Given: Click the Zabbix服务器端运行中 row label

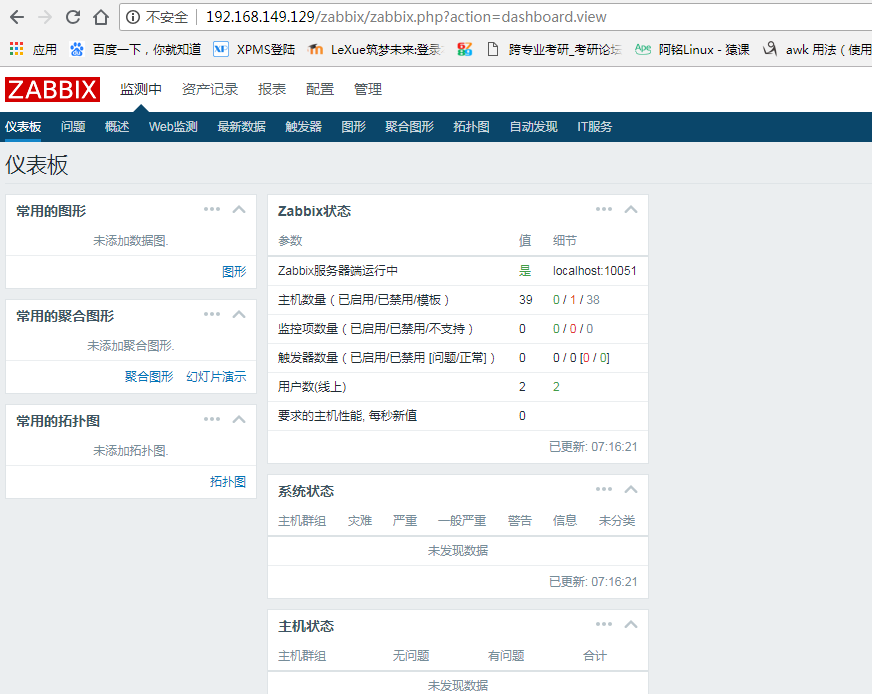Looking at the screenshot, I should pos(338,271).
